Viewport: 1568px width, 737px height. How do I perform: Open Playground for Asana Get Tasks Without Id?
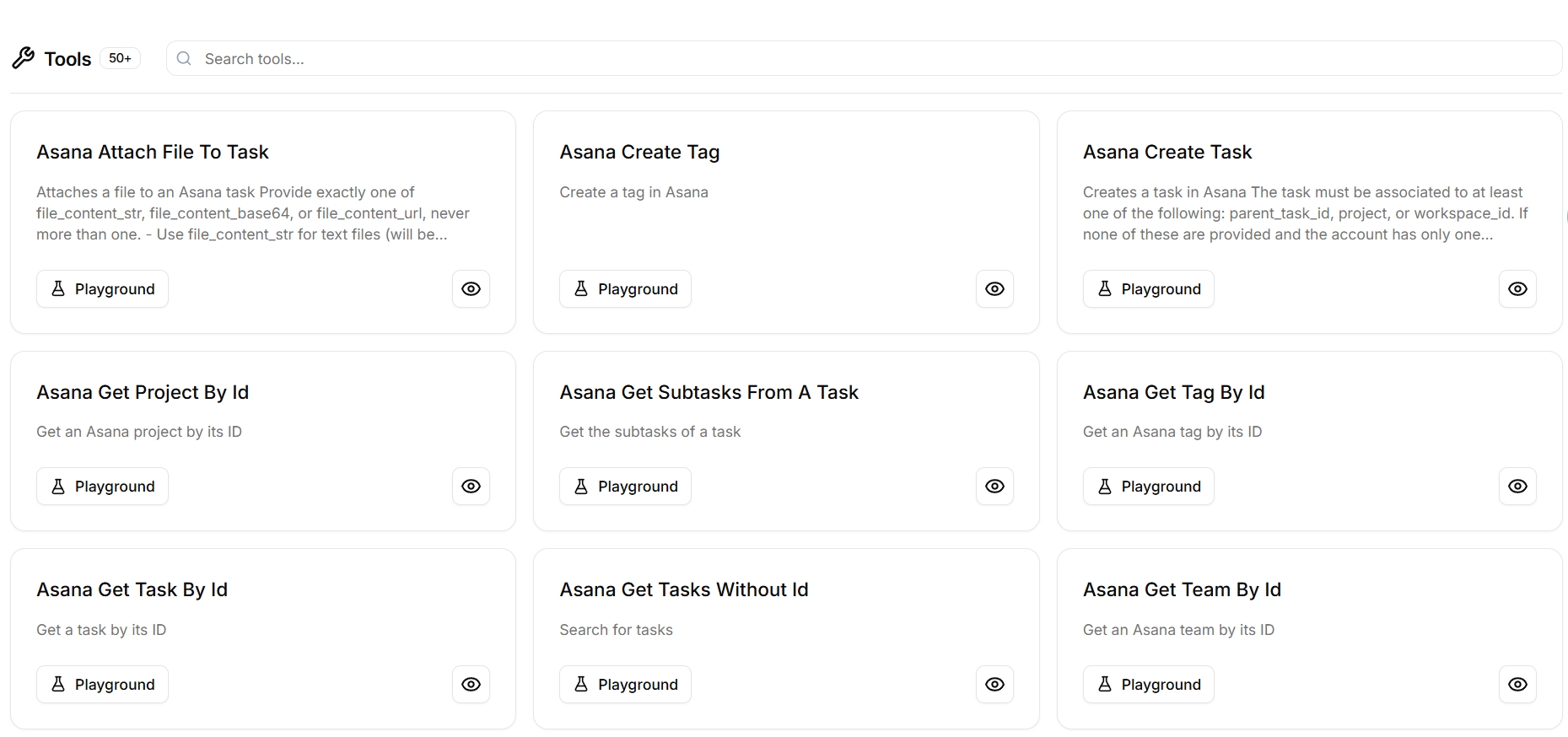(625, 685)
